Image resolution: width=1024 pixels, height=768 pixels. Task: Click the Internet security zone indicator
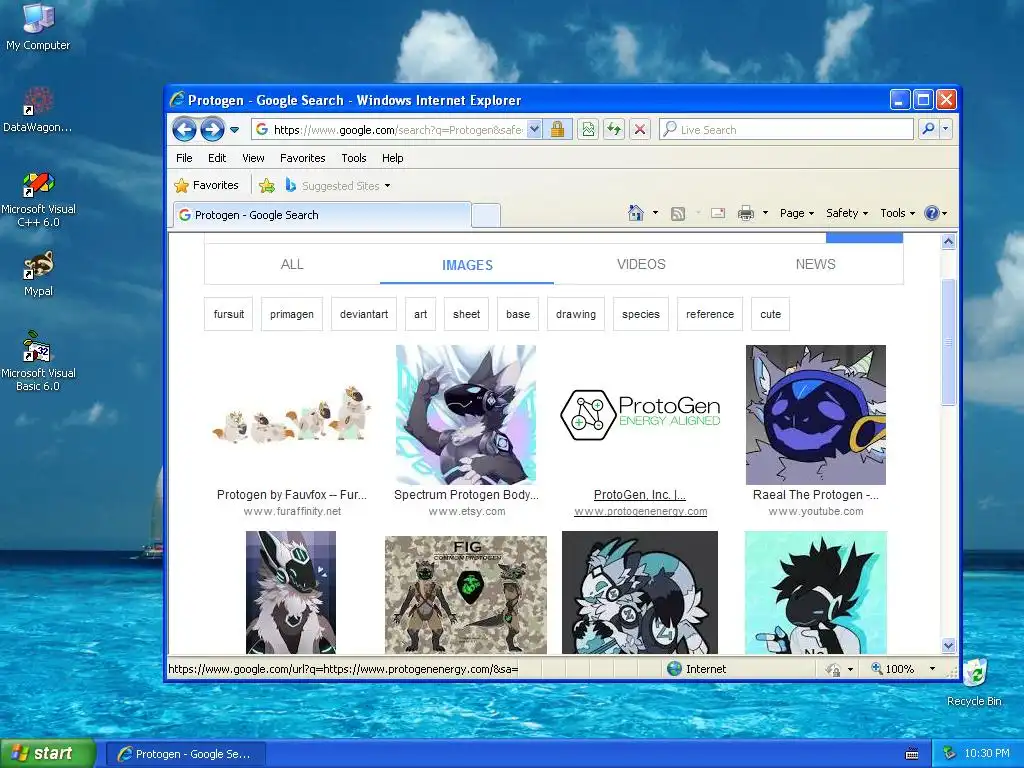pos(696,669)
